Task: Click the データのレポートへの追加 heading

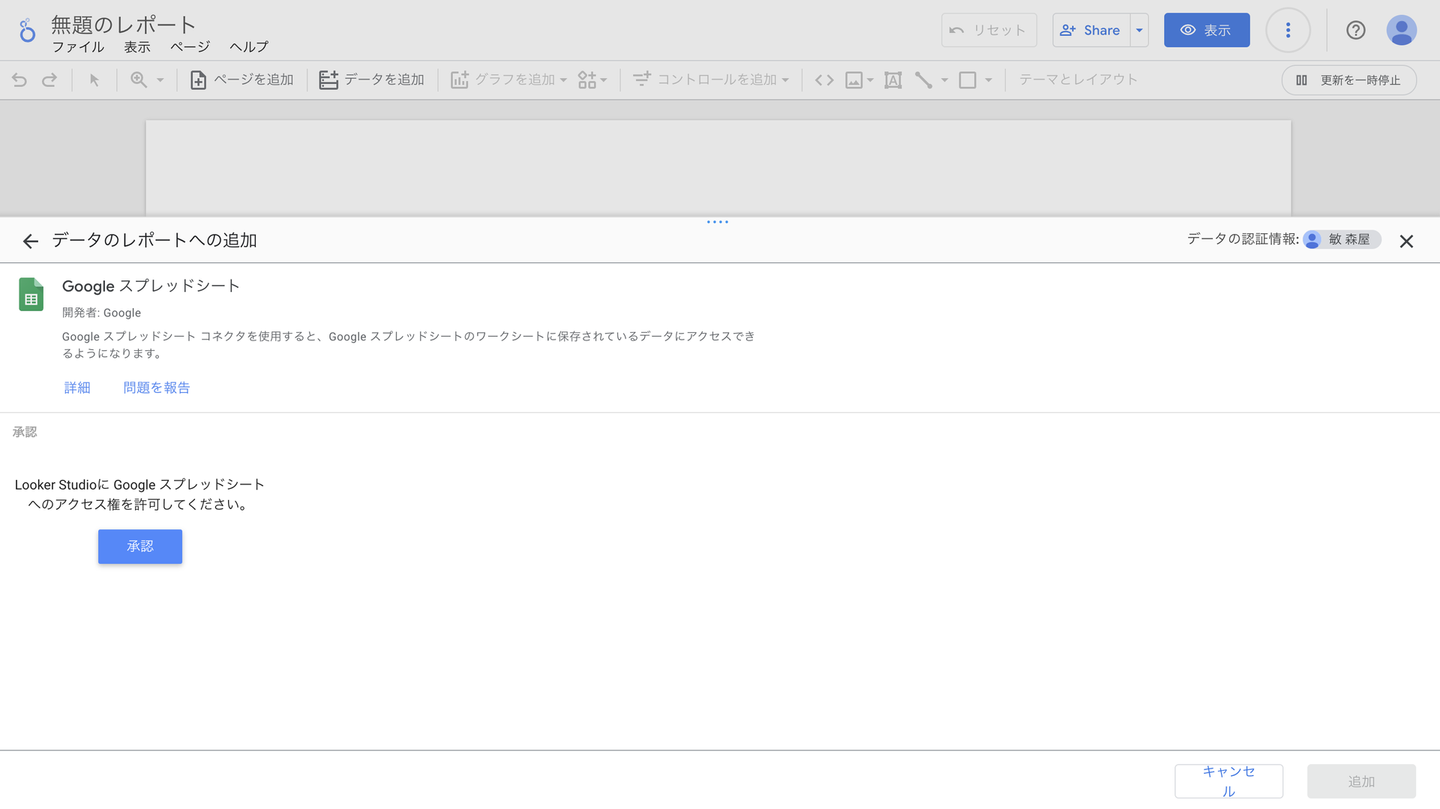Action: tap(155, 241)
